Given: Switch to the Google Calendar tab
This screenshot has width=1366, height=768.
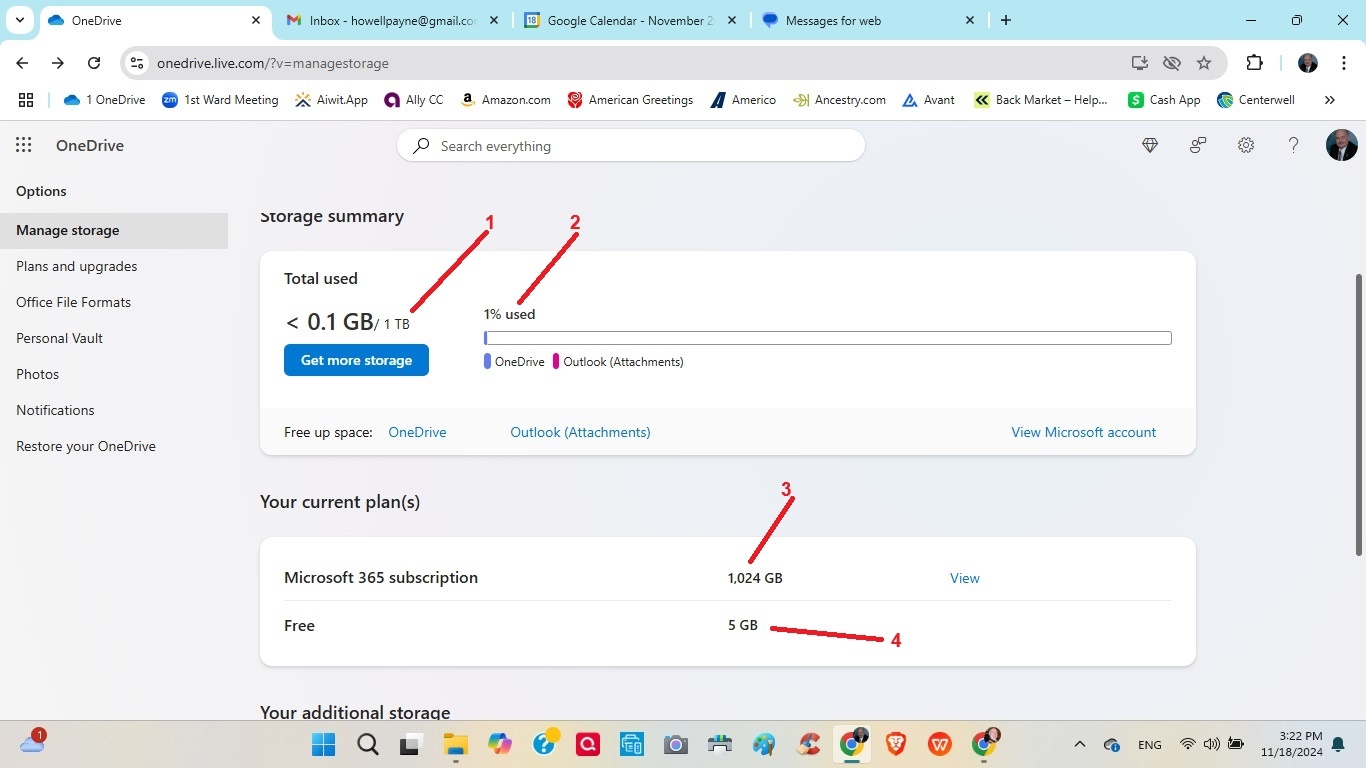Looking at the screenshot, I should pyautogui.click(x=631, y=20).
